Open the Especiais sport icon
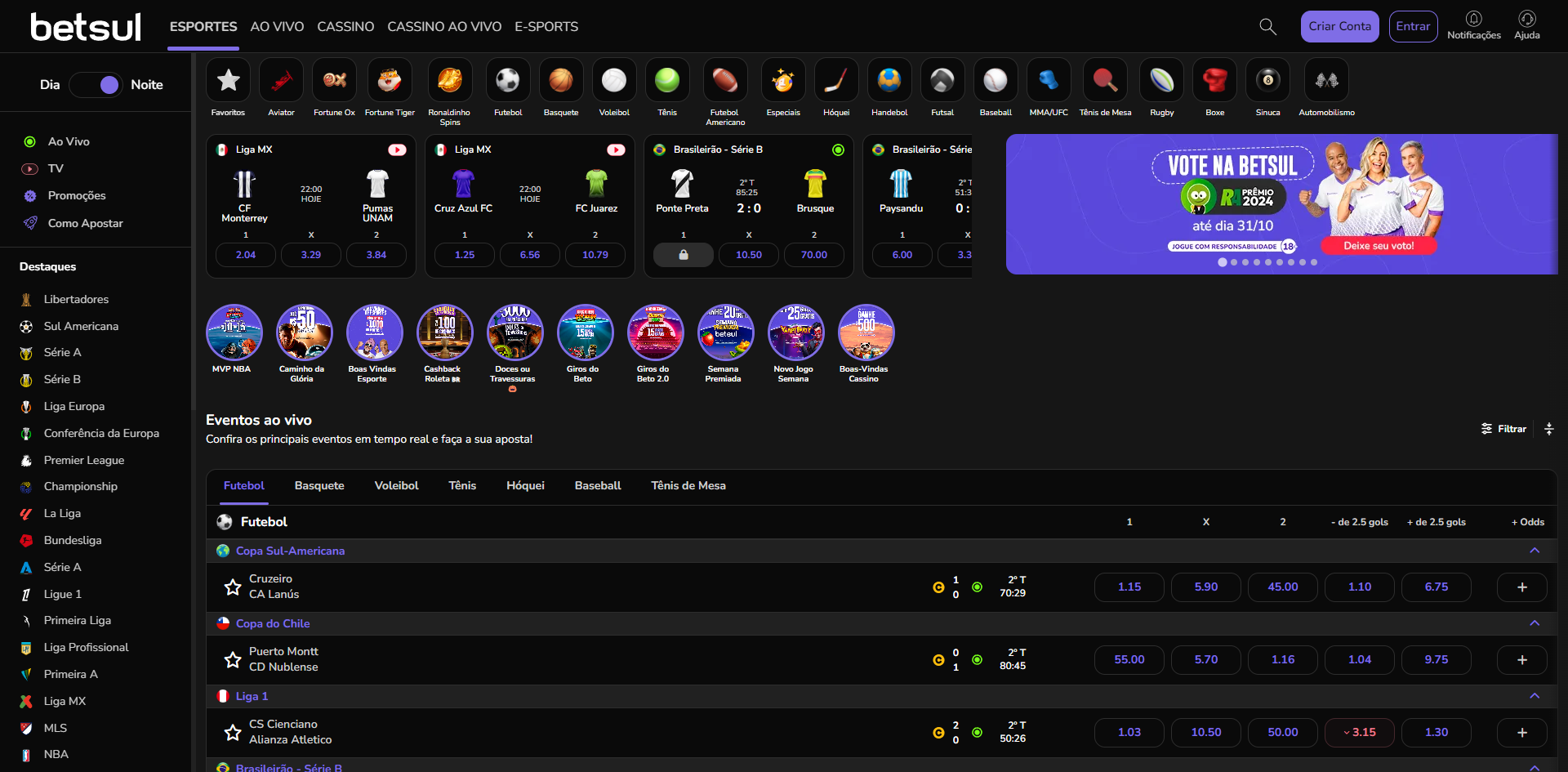The height and width of the screenshot is (772, 1568). [783, 80]
